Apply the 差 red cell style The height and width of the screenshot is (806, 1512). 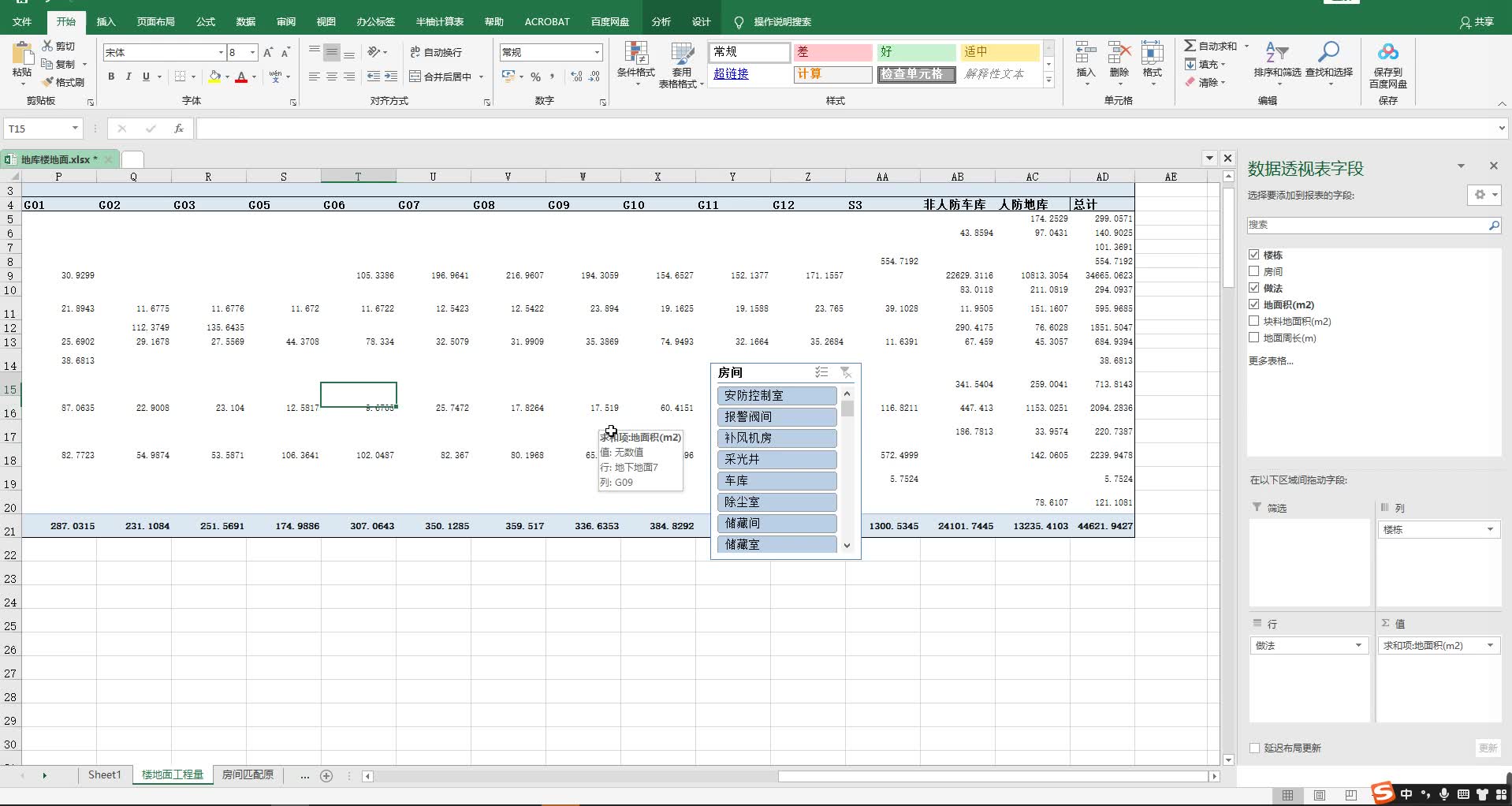(x=832, y=51)
